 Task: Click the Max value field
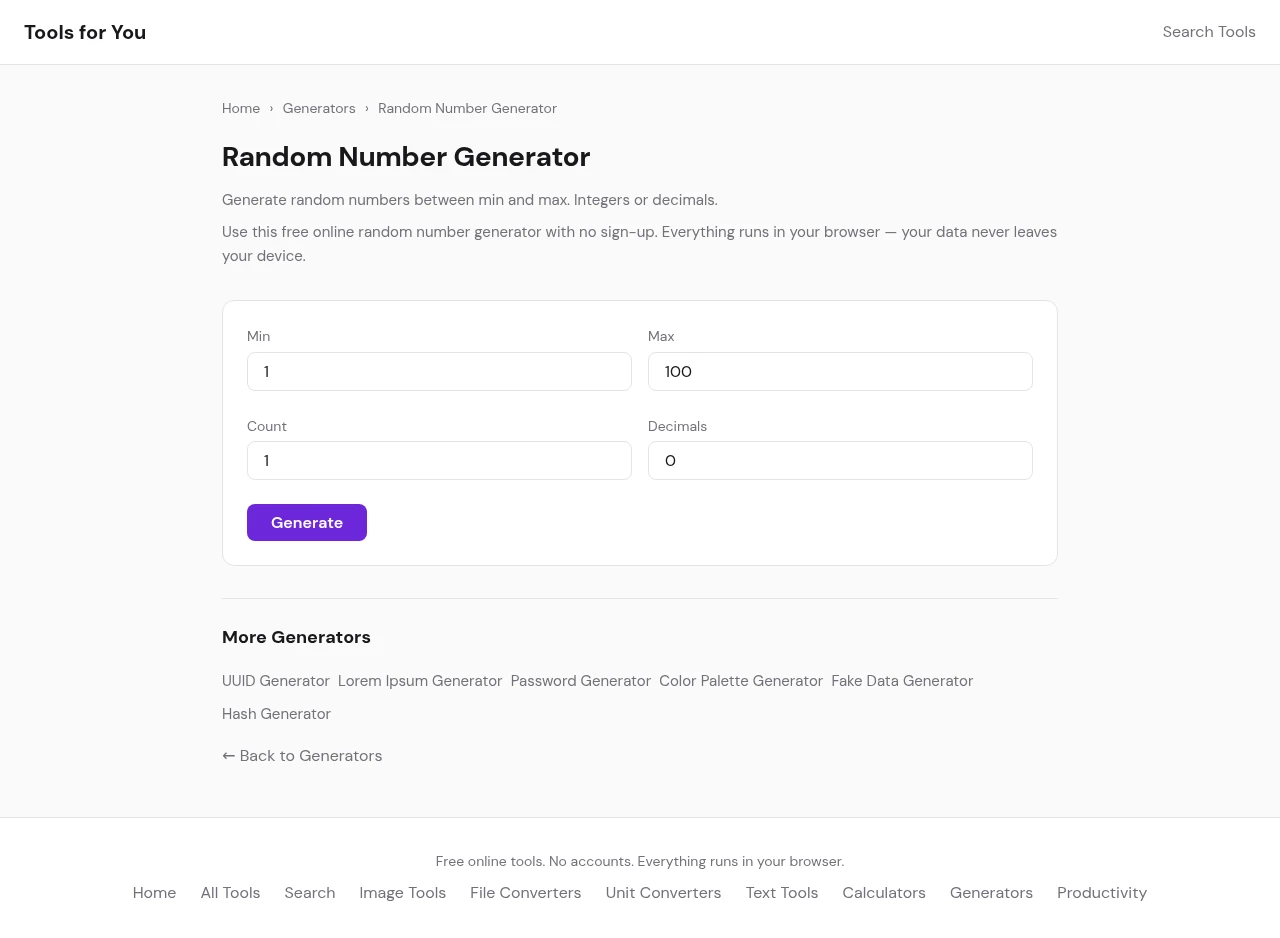840,372
